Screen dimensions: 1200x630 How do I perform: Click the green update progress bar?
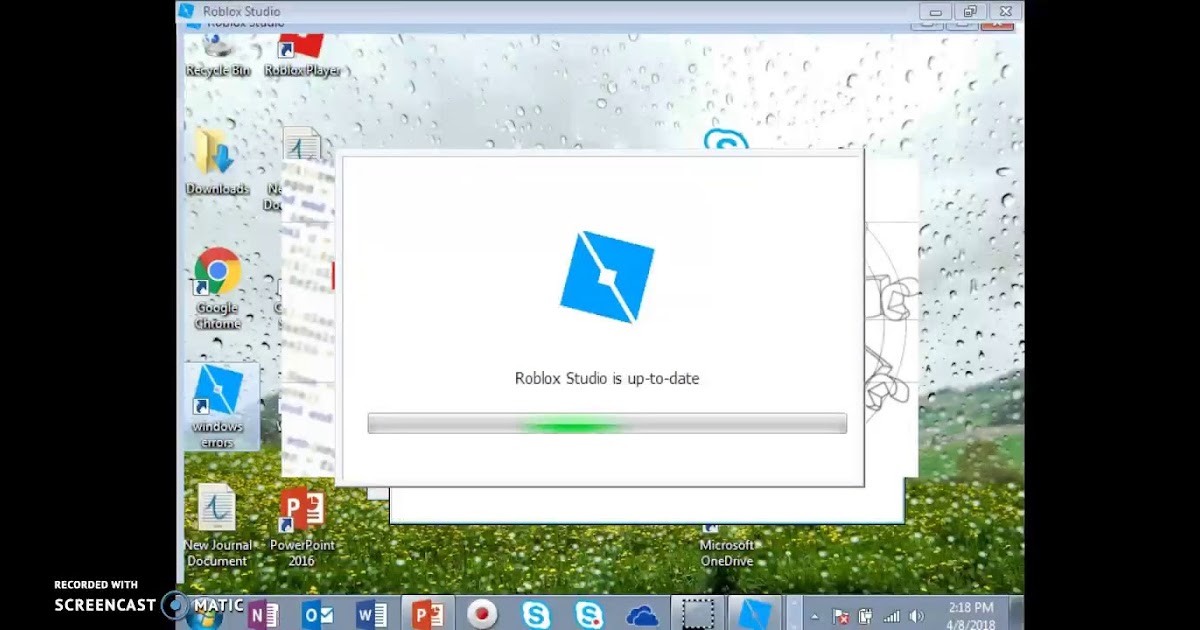(607, 423)
